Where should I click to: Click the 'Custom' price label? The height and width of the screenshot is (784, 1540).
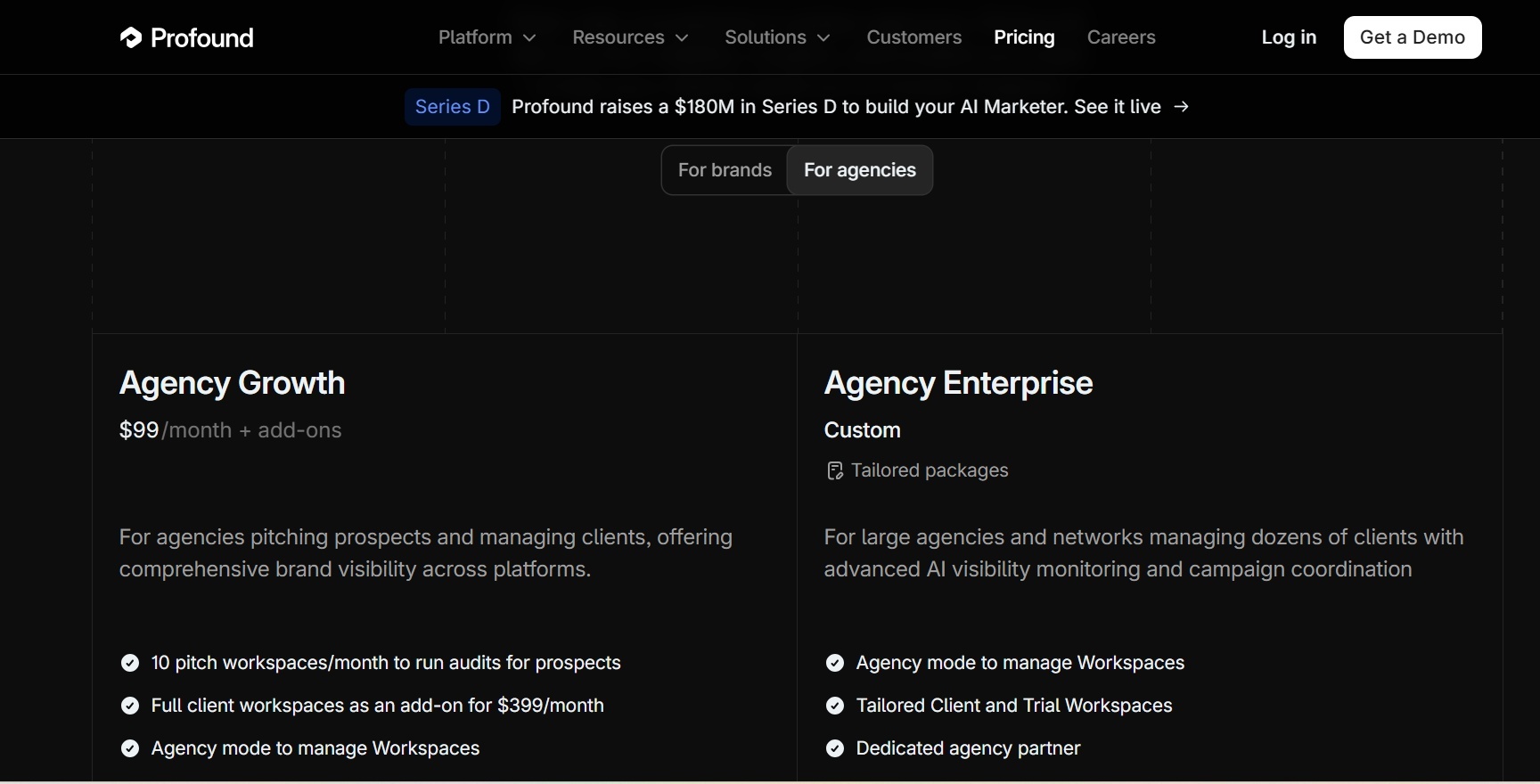pos(863,430)
